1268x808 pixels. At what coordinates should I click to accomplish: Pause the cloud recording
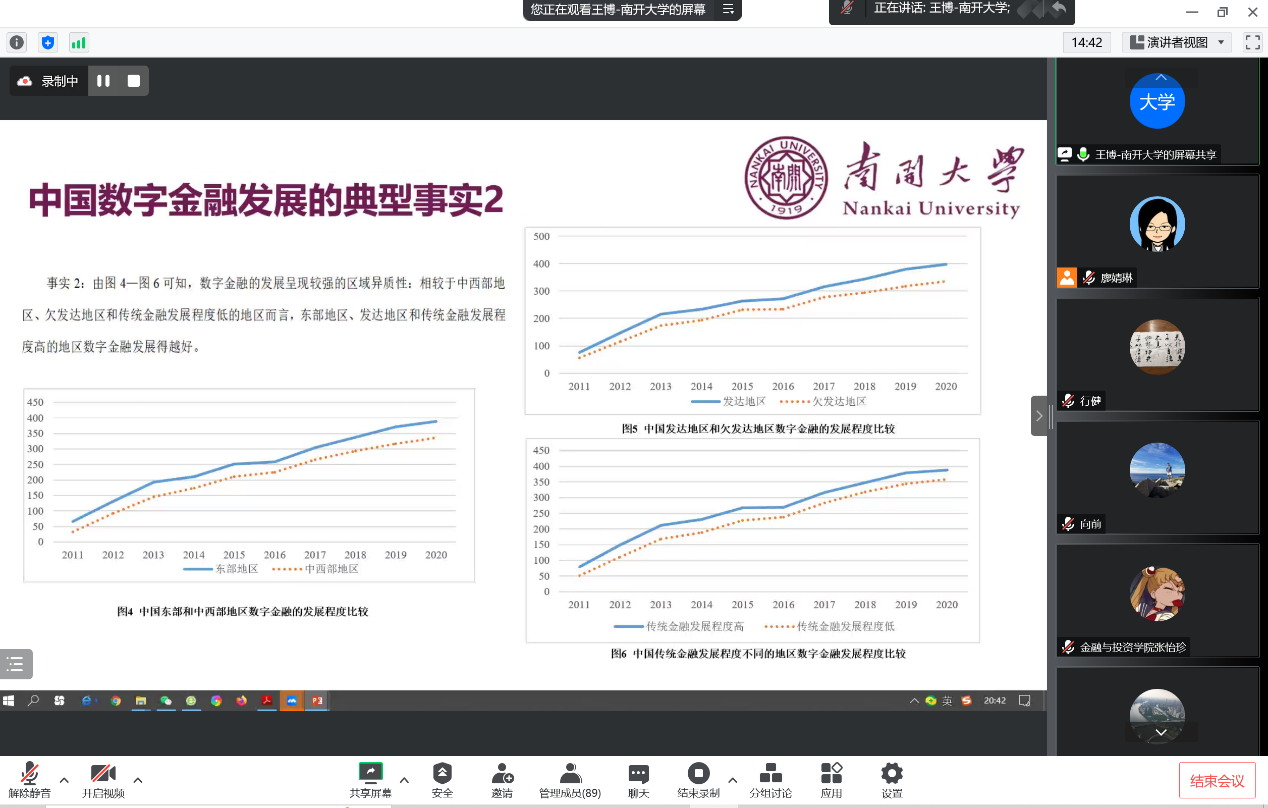pyautogui.click(x=104, y=81)
